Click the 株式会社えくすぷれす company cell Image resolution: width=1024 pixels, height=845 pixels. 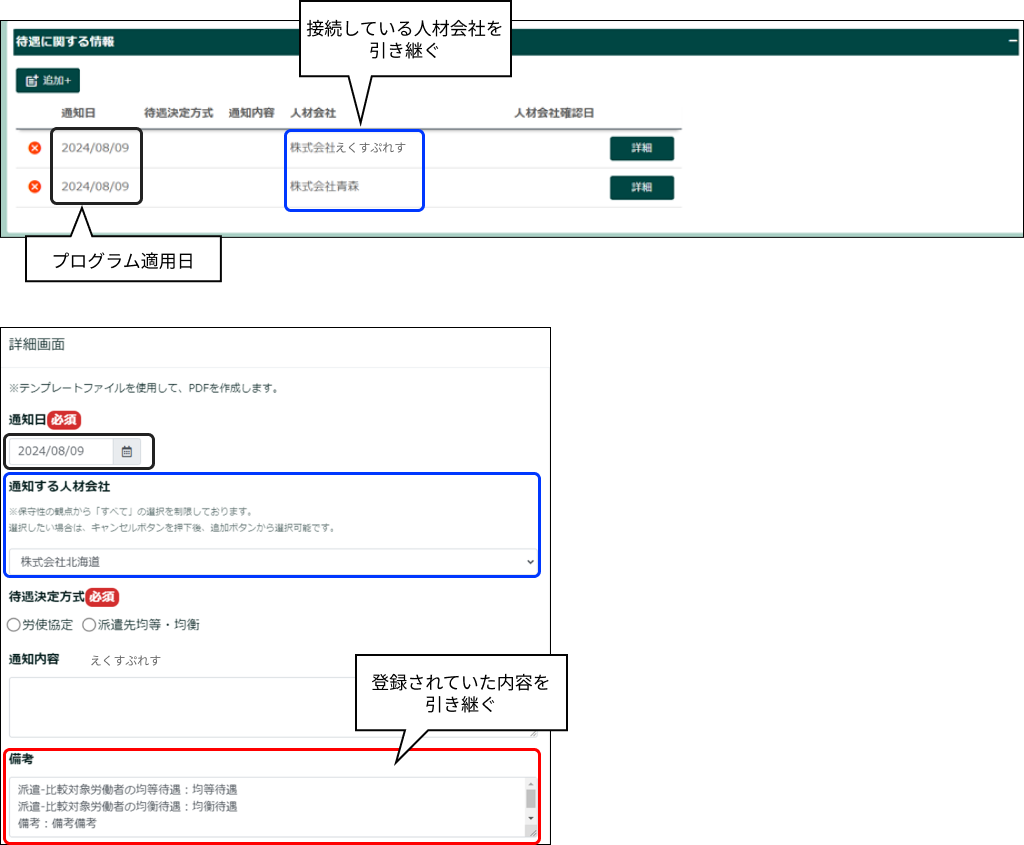[x=347, y=148]
